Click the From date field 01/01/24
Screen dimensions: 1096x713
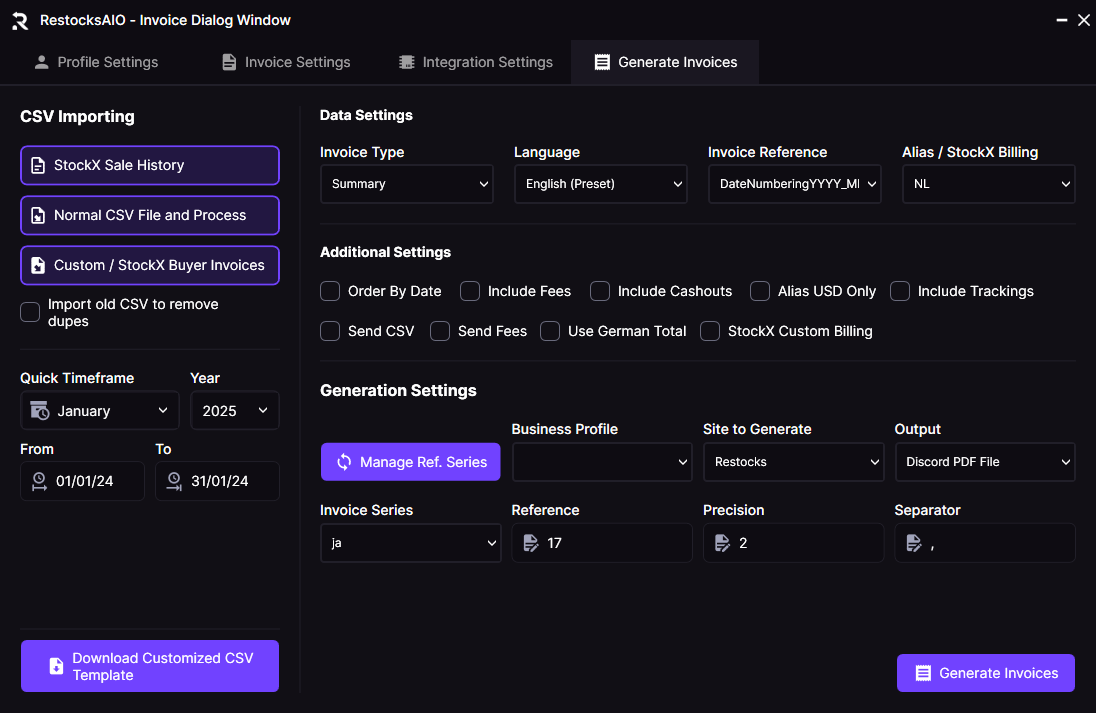tap(82, 481)
